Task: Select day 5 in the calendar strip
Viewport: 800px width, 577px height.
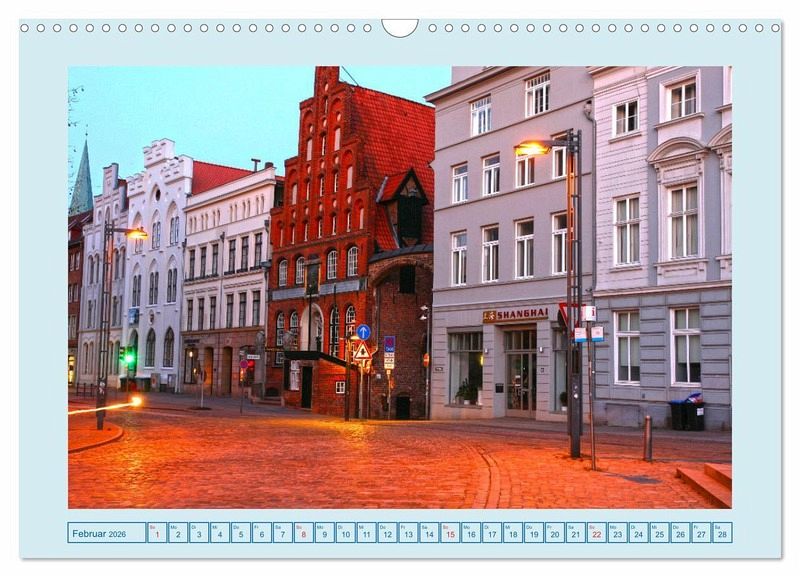Action: (x=241, y=532)
